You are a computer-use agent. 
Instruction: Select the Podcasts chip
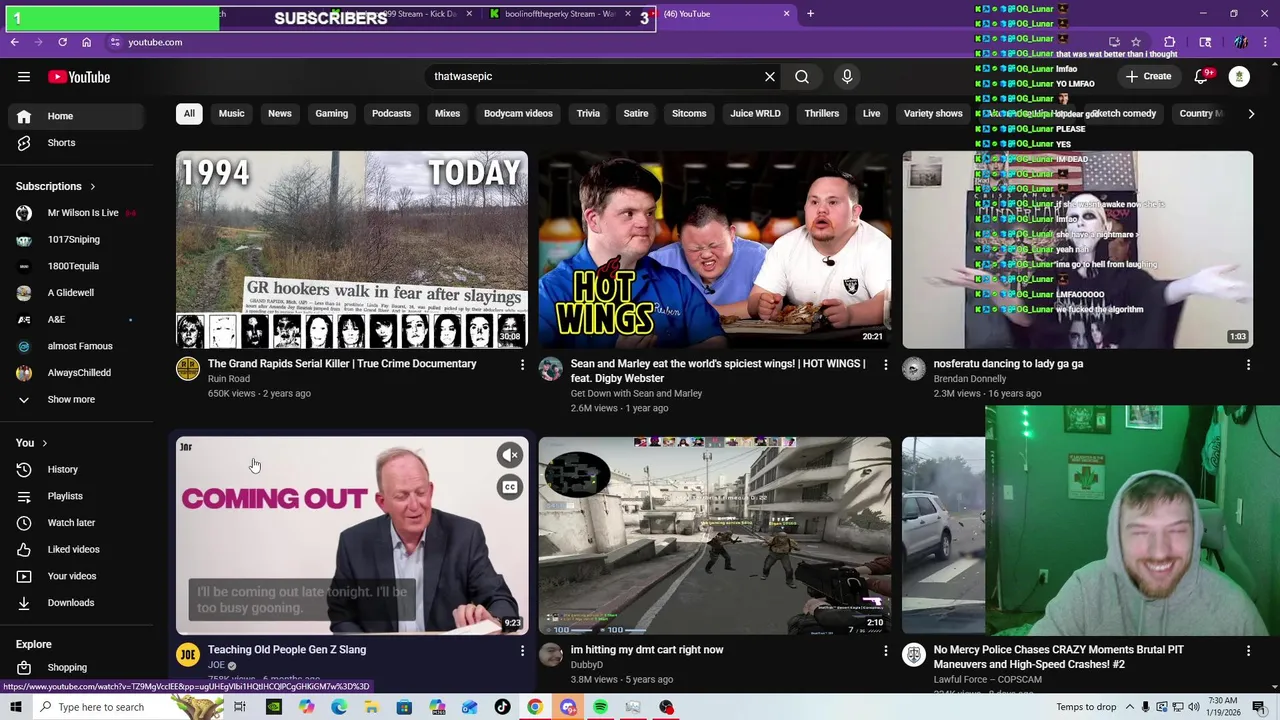pyautogui.click(x=391, y=114)
